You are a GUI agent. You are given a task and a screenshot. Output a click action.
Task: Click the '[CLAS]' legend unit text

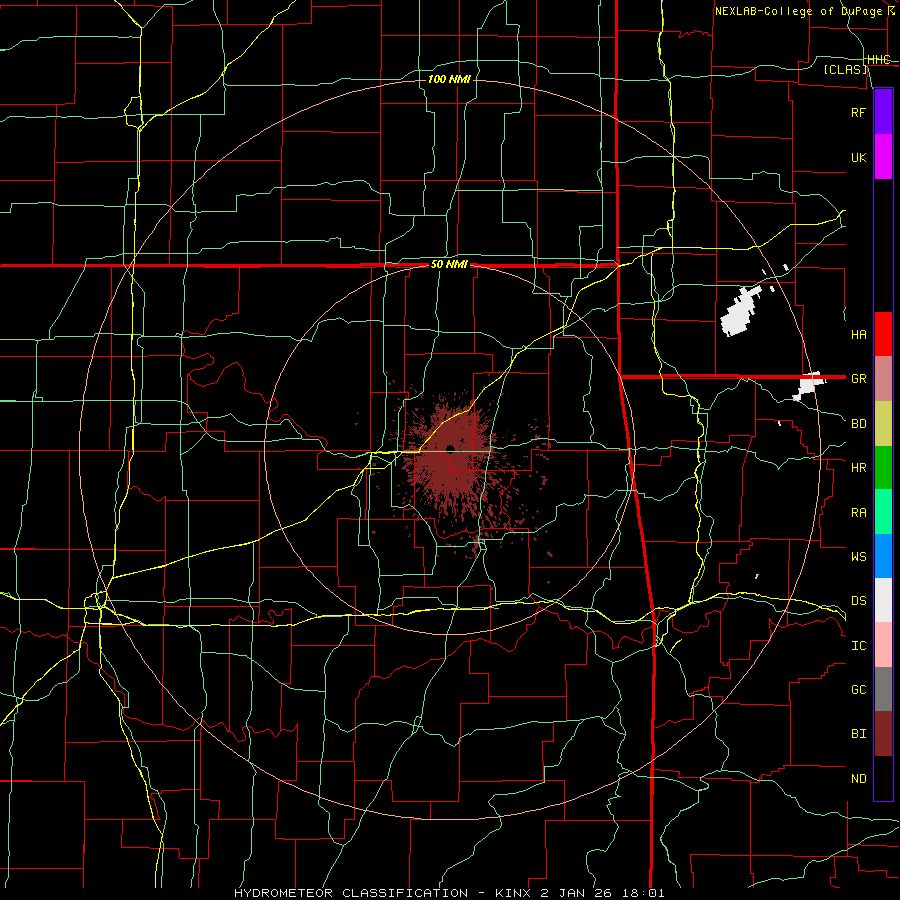tap(845, 69)
